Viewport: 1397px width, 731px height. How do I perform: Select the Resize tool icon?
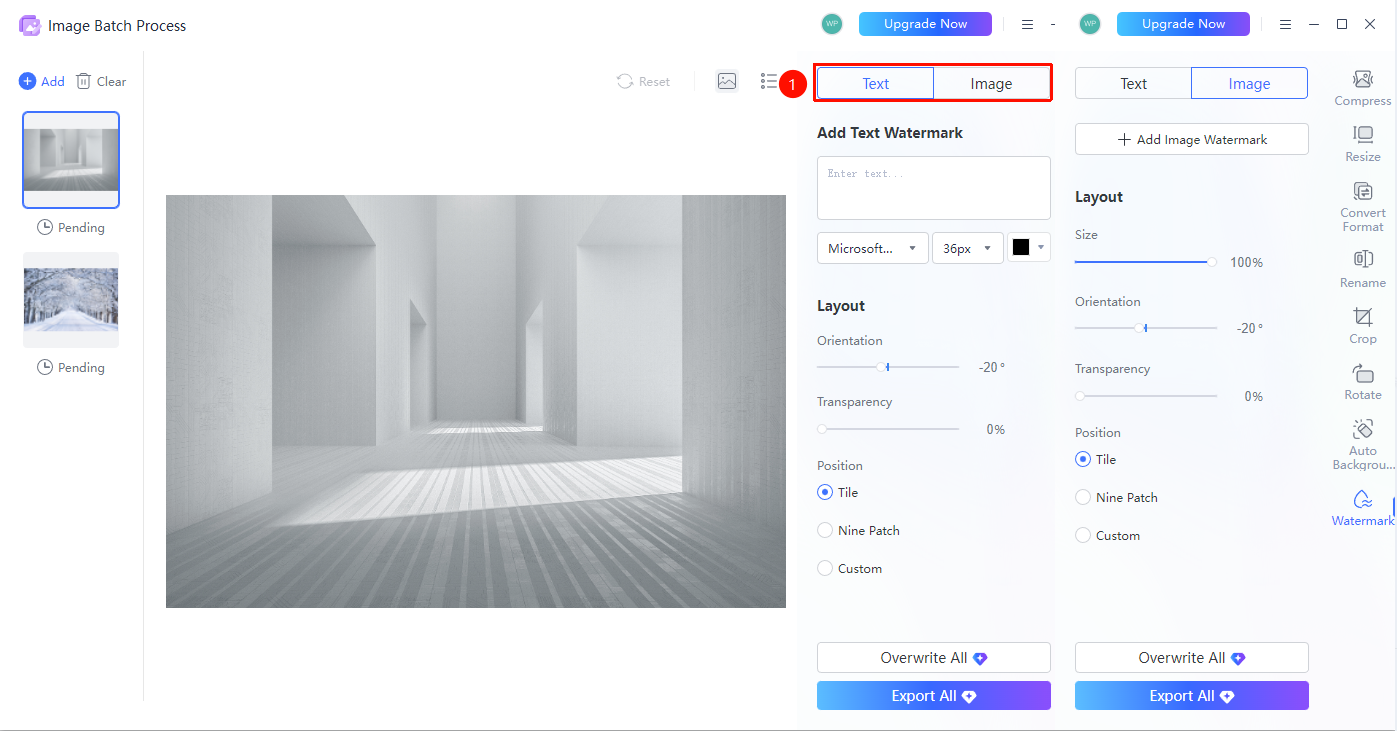coord(1362,135)
